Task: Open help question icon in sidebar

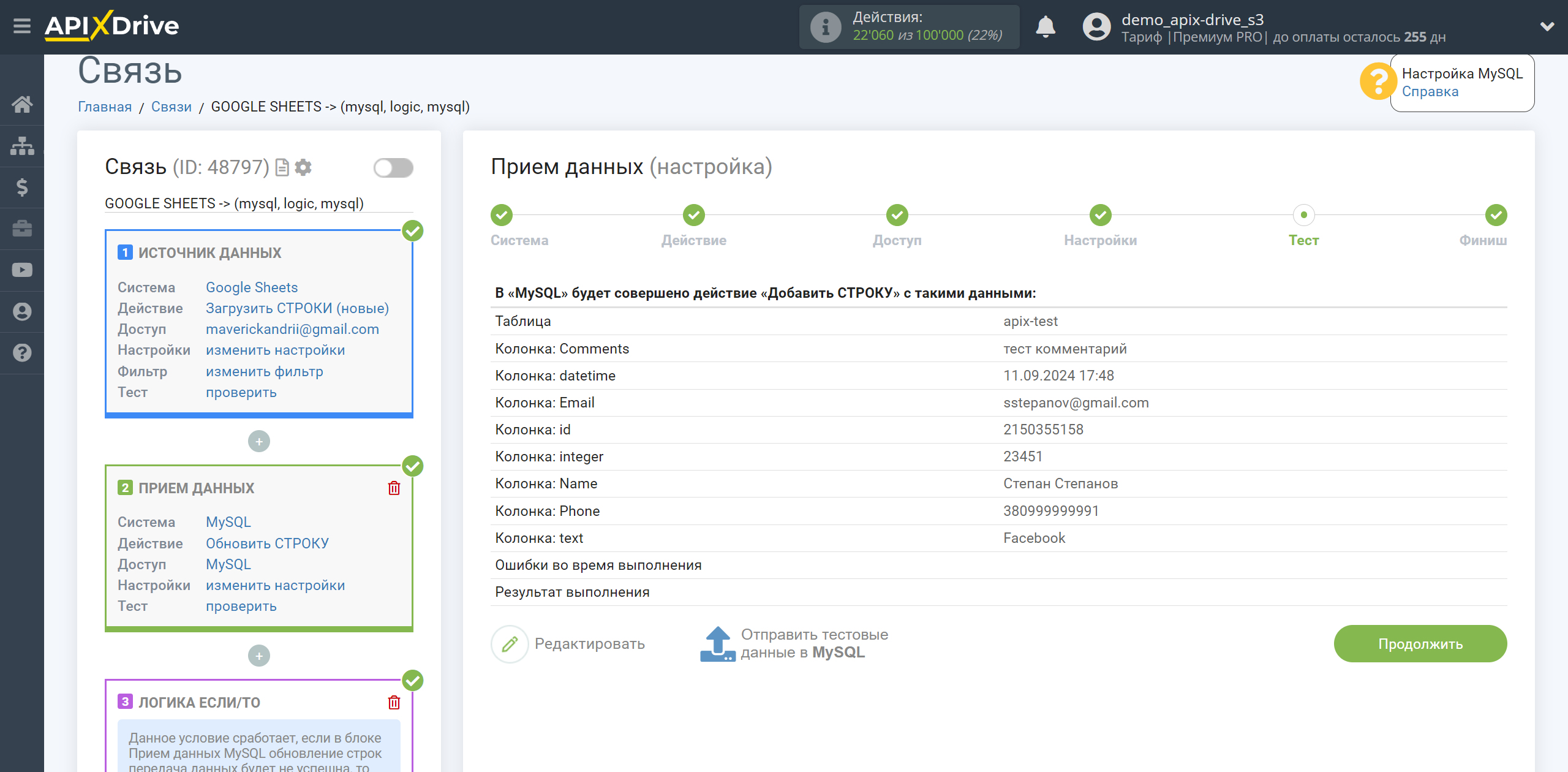Action: point(22,353)
